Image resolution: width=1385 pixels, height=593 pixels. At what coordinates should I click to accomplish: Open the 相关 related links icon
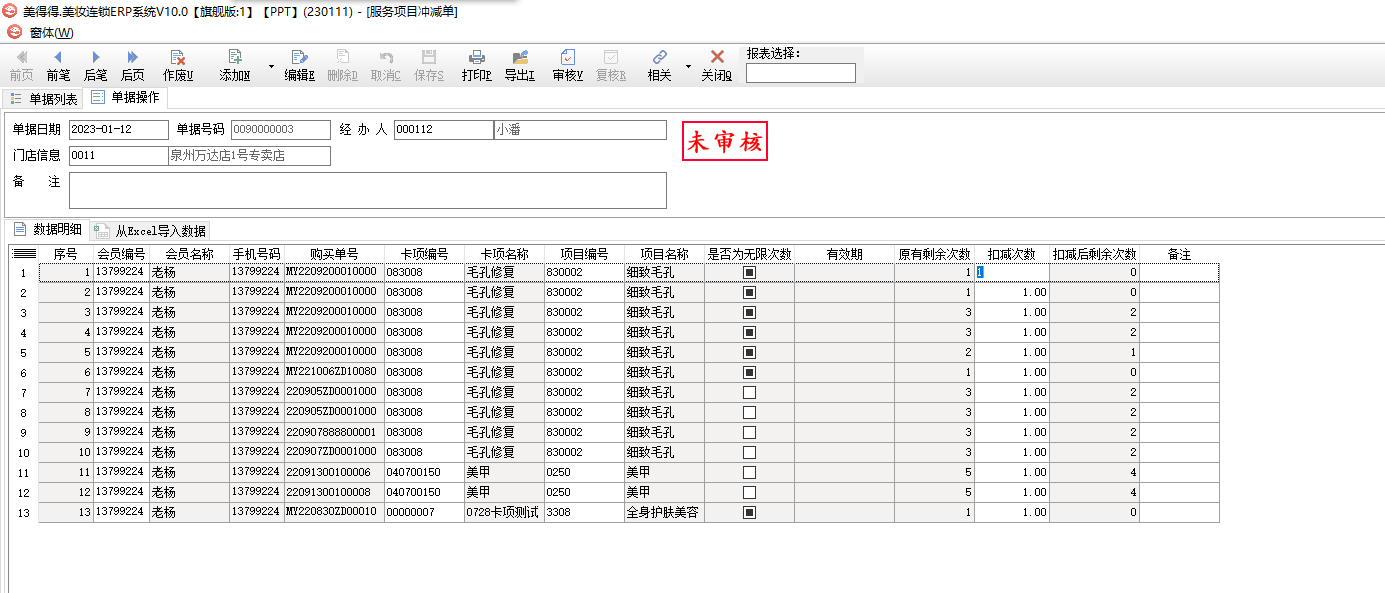point(659,66)
